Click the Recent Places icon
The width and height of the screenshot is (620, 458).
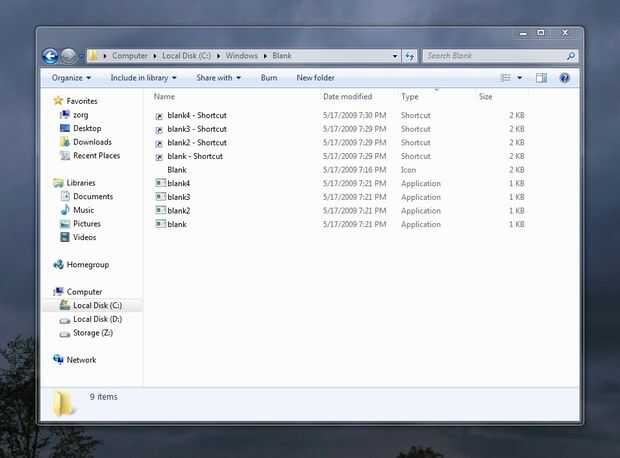point(65,155)
